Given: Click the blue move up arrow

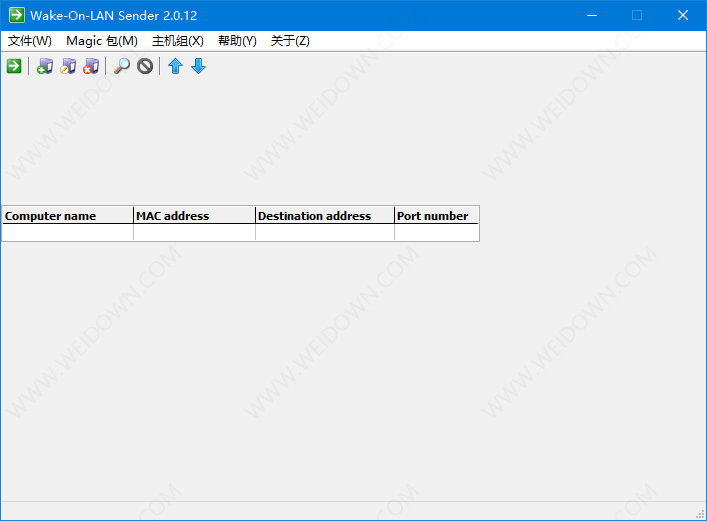Looking at the screenshot, I should [175, 66].
